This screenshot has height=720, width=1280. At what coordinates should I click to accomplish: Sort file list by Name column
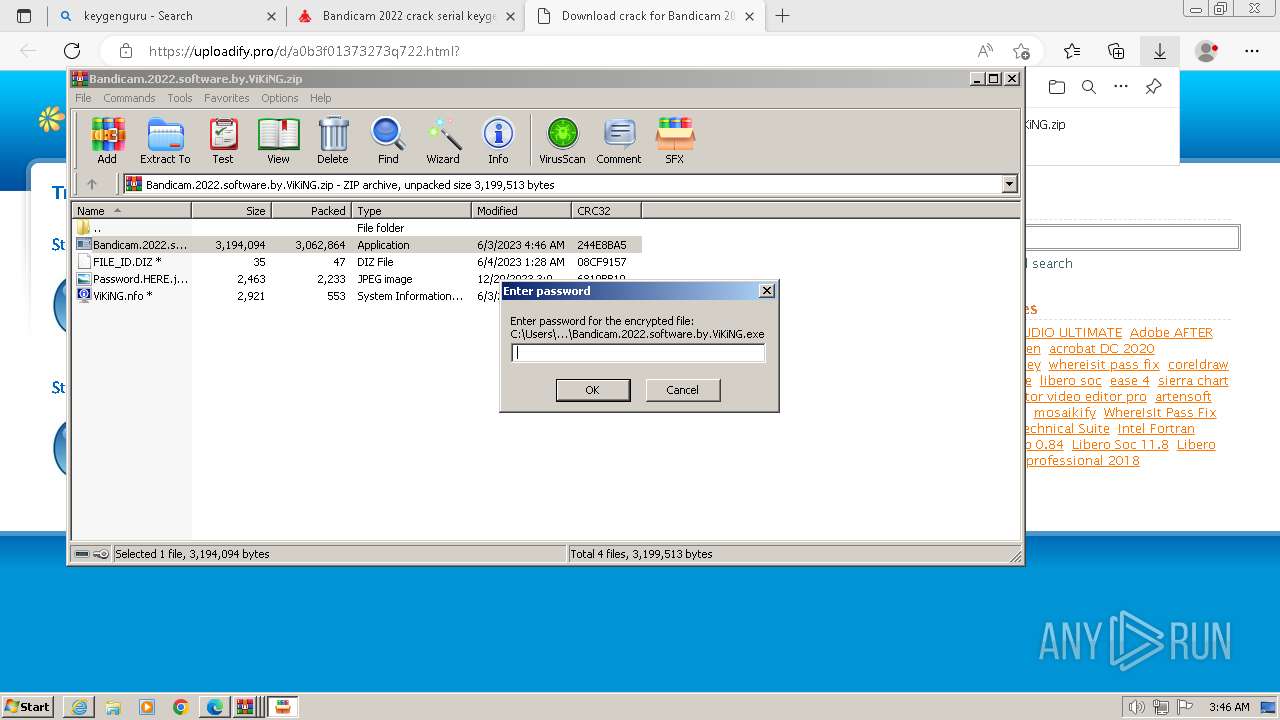tap(131, 210)
